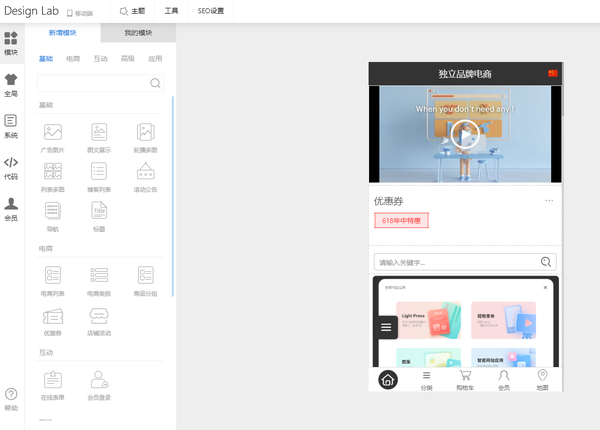Close the popup with X in preview image

[545, 287]
